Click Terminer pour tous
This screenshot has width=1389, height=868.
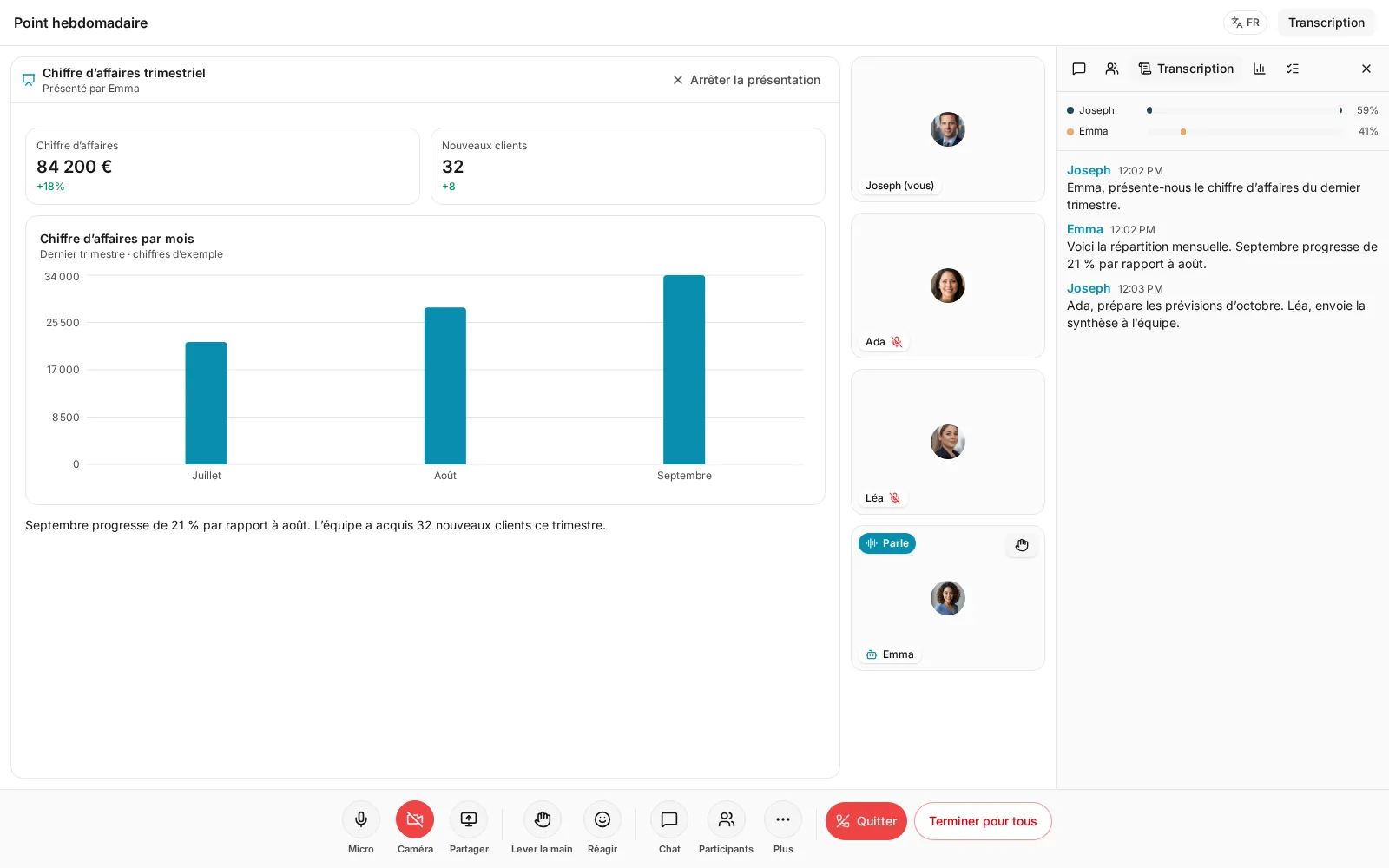(983, 821)
